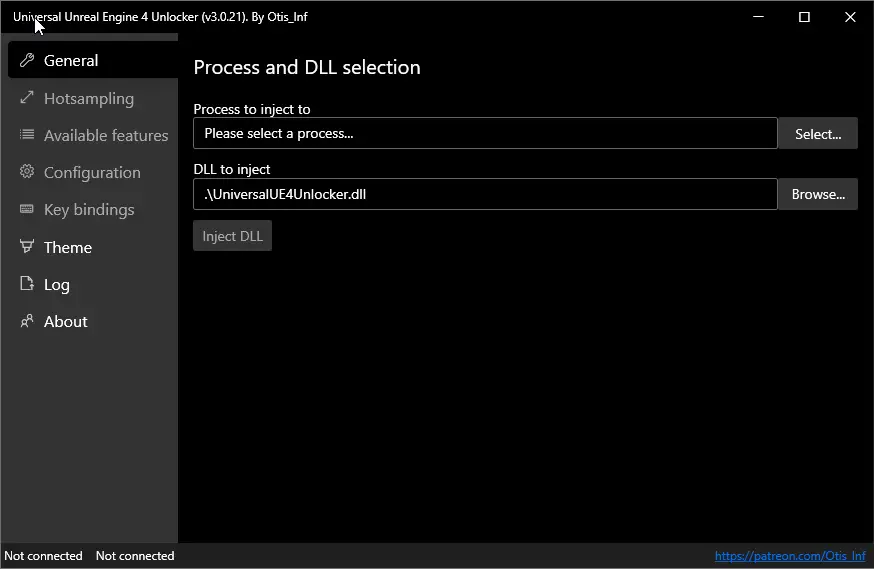Open the Select... process picker button
Screen dimensions: 874x569
coord(818,134)
